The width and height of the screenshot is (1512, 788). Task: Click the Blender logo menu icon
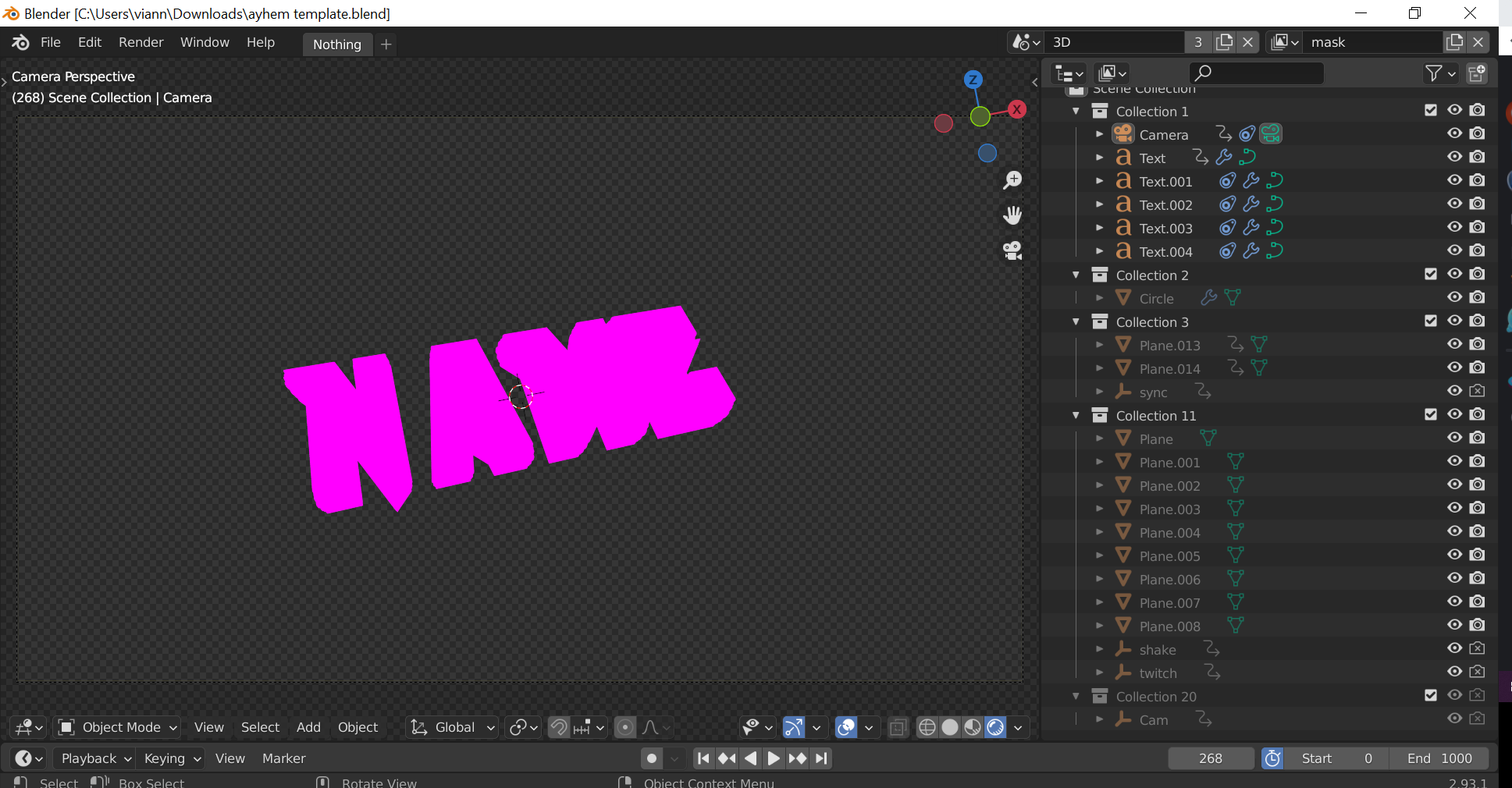tap(21, 42)
